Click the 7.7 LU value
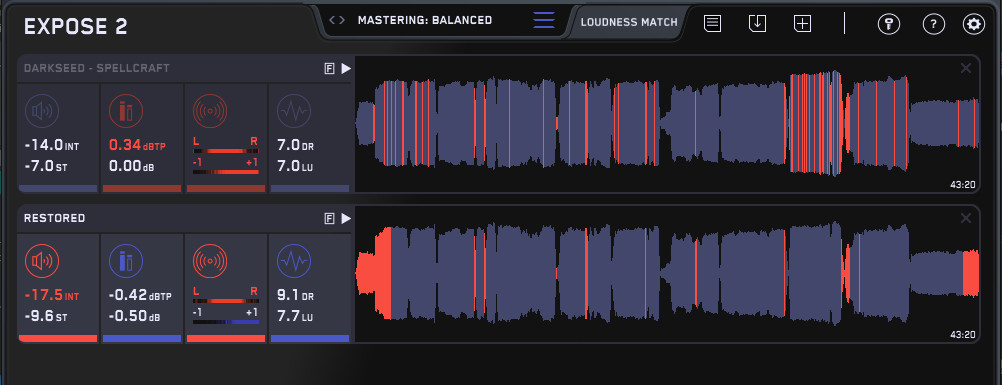This screenshot has height=385, width=1002. 295,317
